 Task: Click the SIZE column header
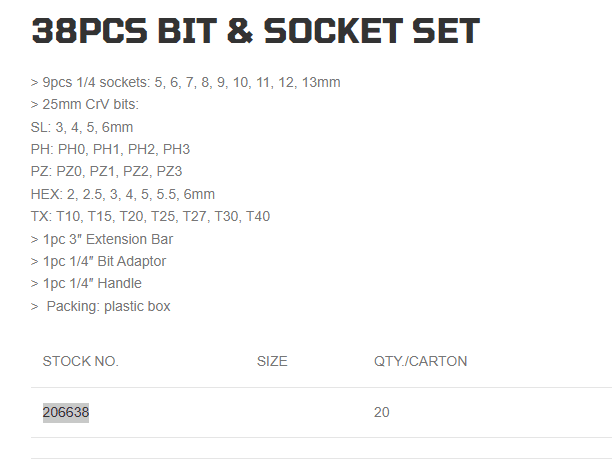pos(272,361)
